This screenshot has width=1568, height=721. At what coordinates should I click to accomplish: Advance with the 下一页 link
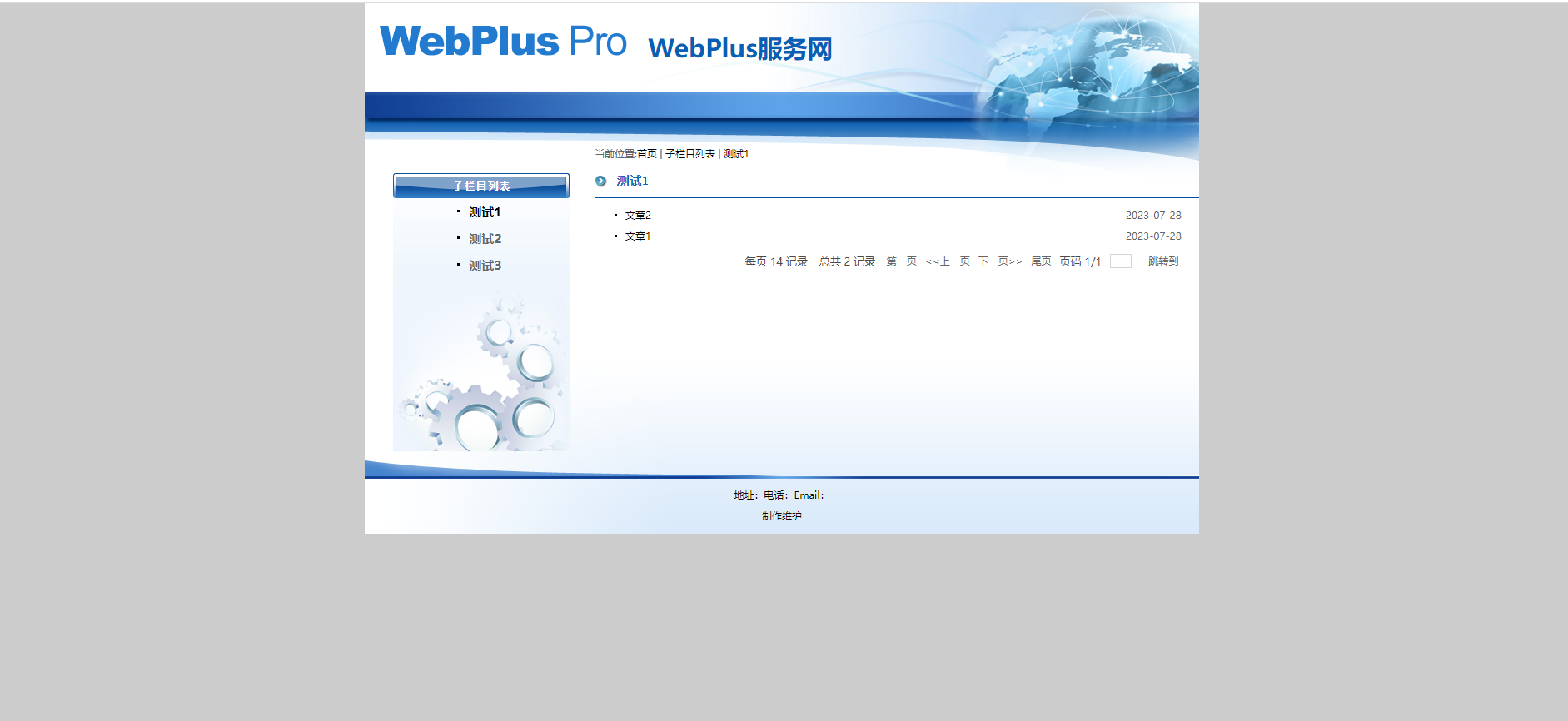(999, 261)
